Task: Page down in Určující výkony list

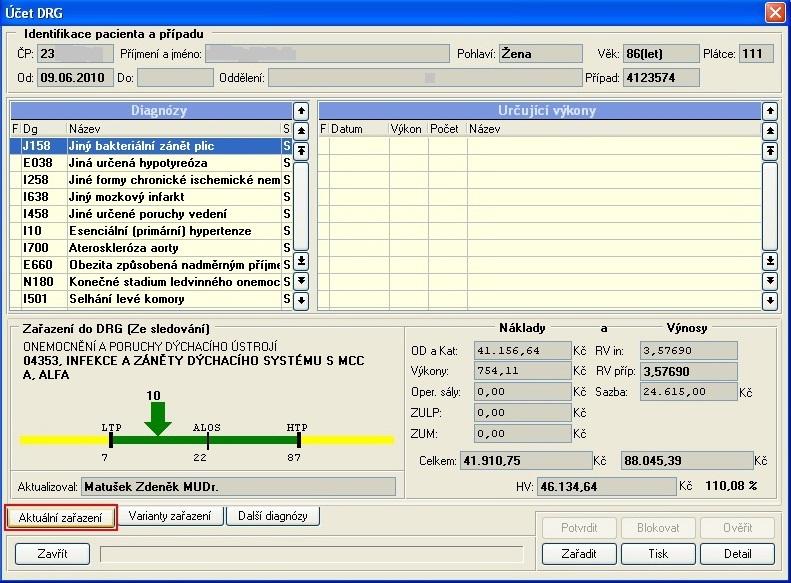Action: 770,280
